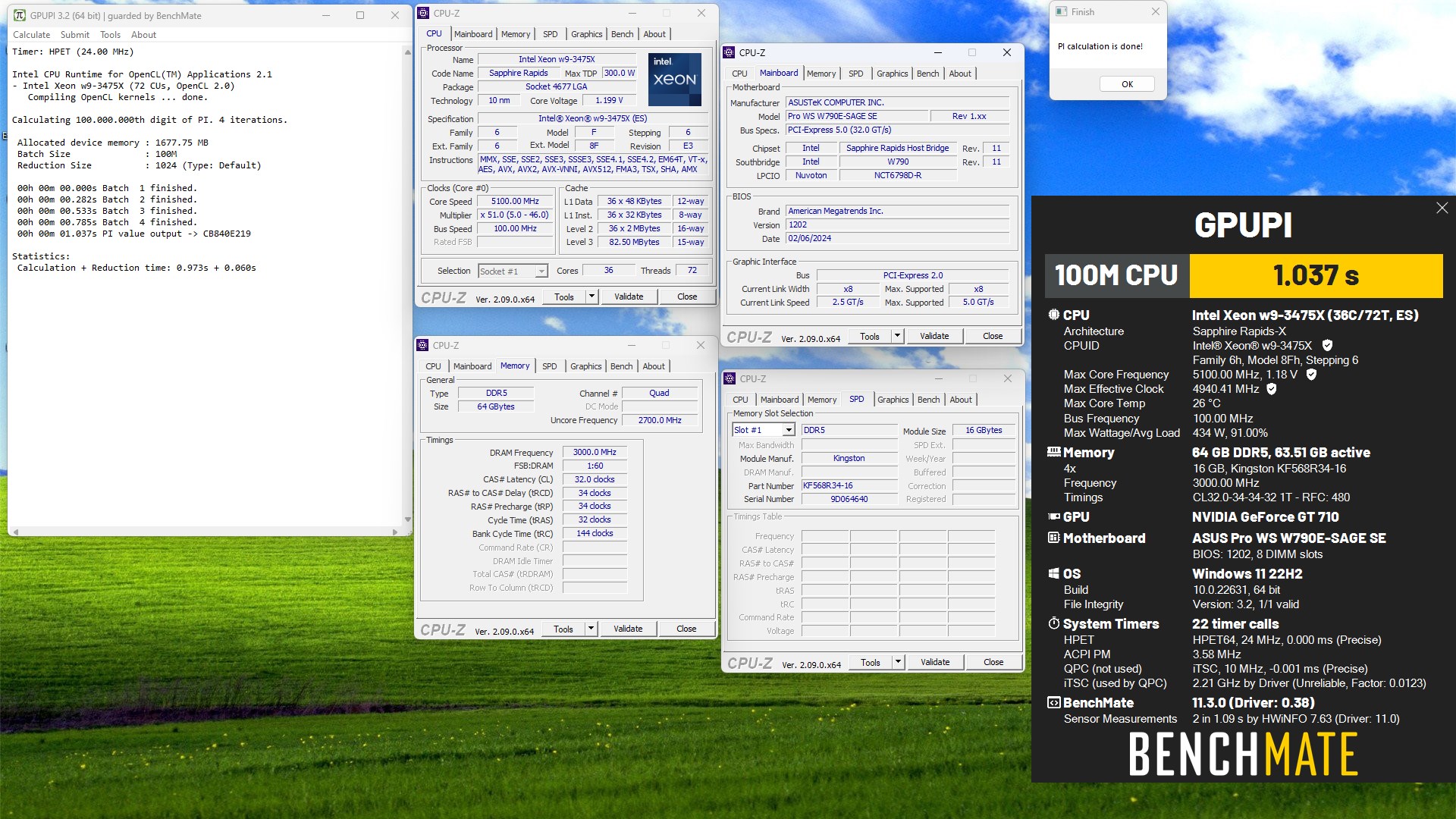
Task: Click the DRAM Frequency 3000.0 MHz field
Action: [595, 452]
